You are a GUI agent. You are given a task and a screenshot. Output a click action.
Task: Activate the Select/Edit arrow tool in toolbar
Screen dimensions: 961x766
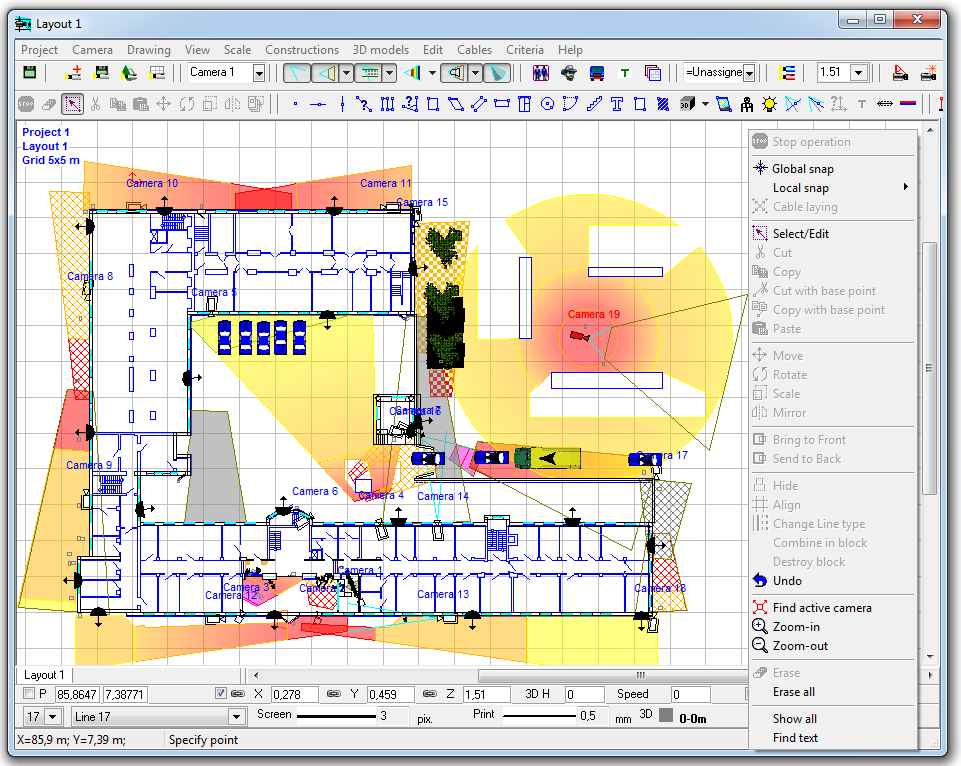point(72,104)
